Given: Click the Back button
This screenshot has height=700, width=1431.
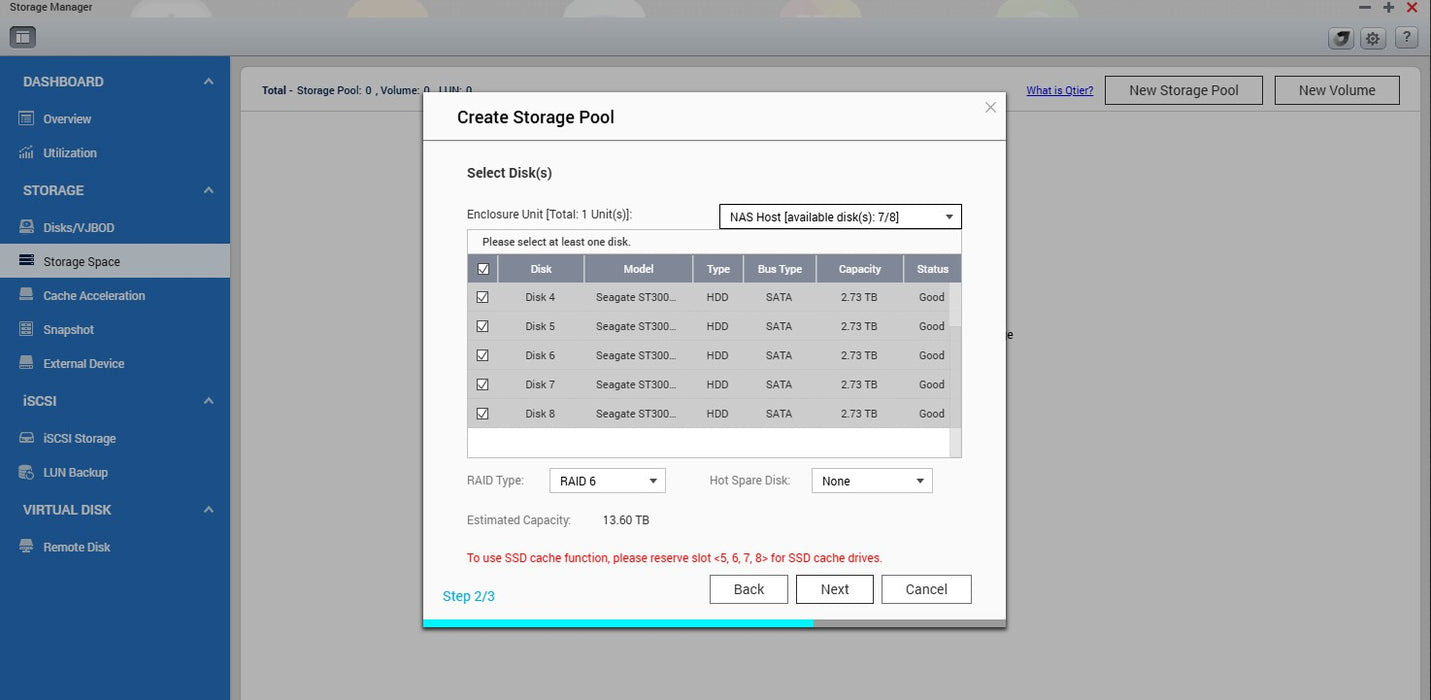Looking at the screenshot, I should (749, 589).
